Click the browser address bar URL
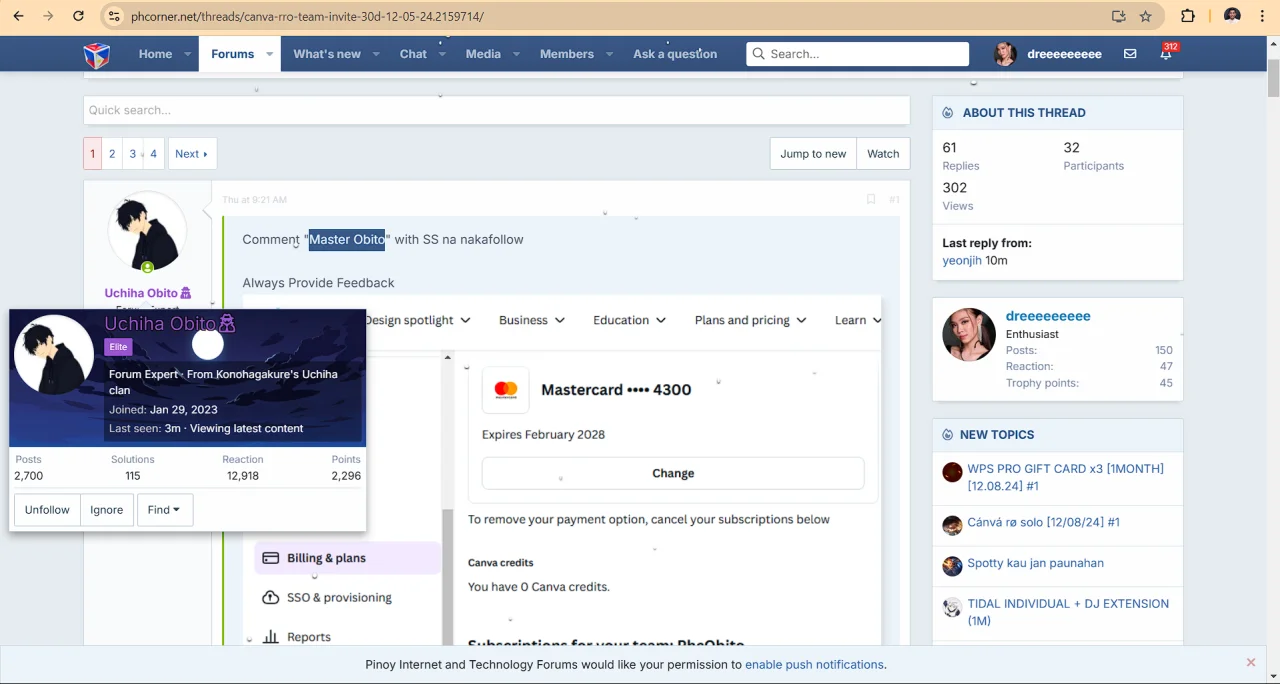The height and width of the screenshot is (684, 1280). click(x=307, y=16)
